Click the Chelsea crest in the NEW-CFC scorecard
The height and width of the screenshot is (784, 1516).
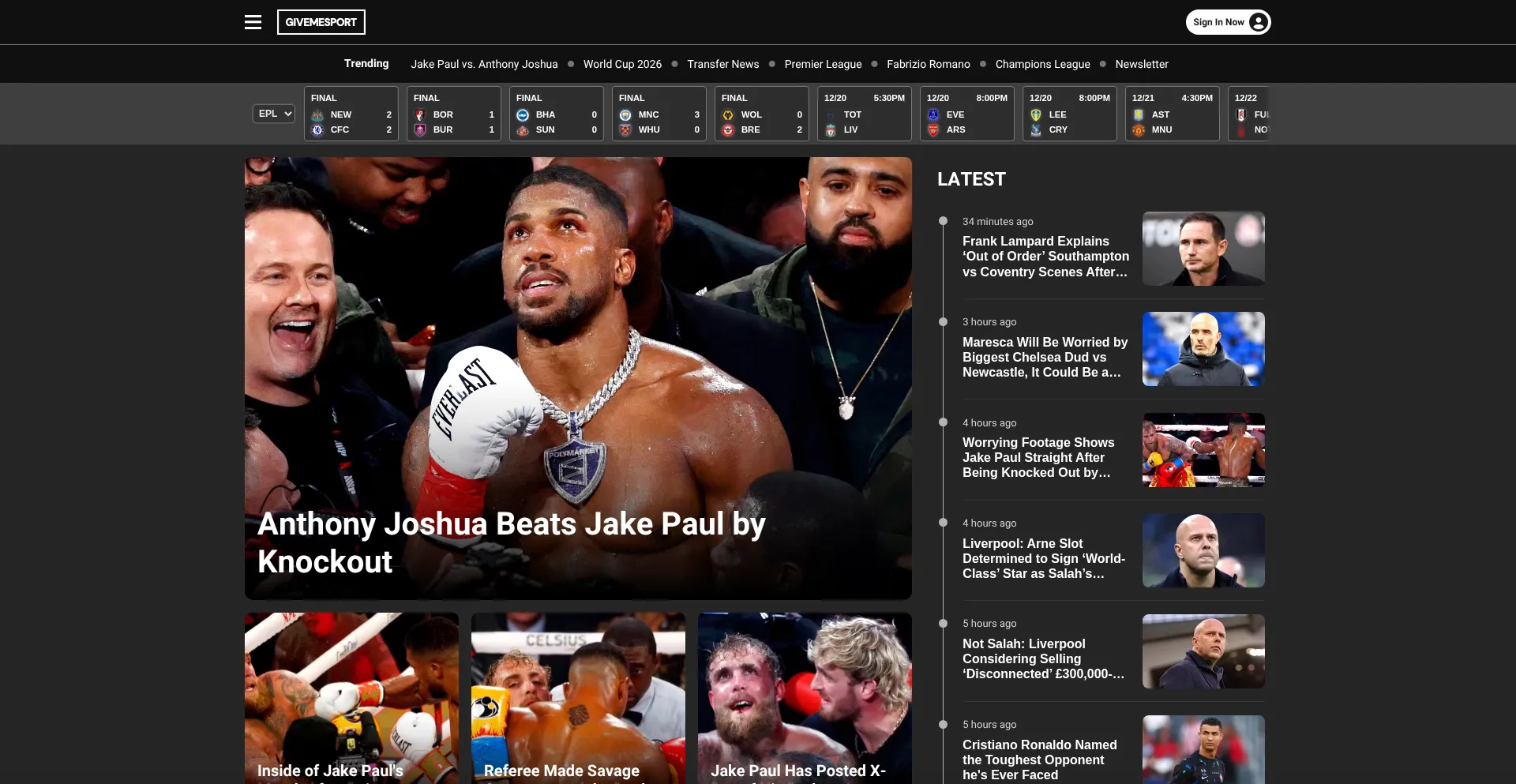tap(317, 129)
